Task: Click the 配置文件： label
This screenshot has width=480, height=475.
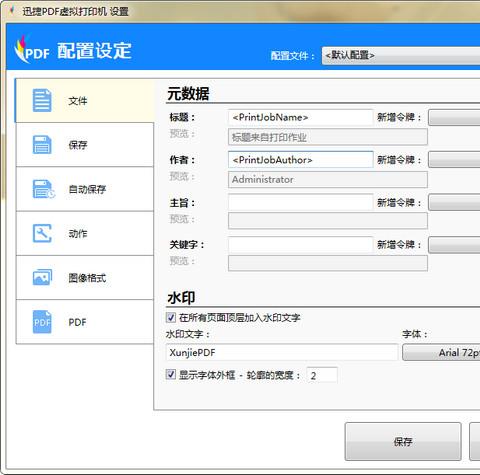Action: coord(292,56)
